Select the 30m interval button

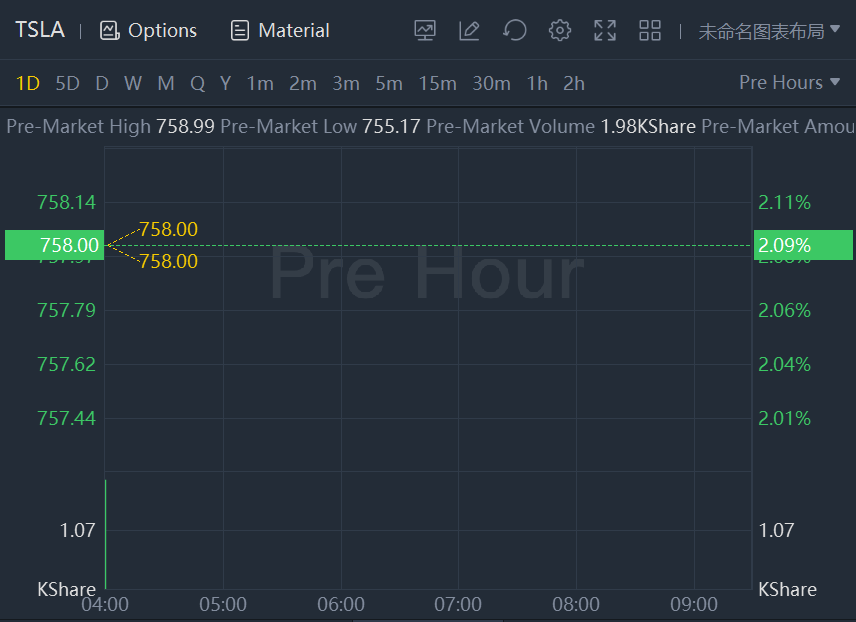coord(491,84)
